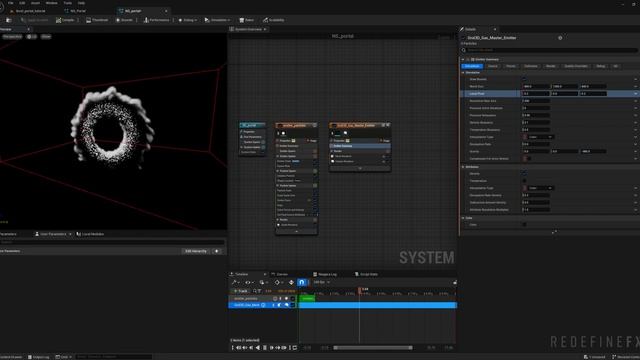Open the timeline wrench actions menu
This screenshot has width=640, height=360.
pos(235,282)
